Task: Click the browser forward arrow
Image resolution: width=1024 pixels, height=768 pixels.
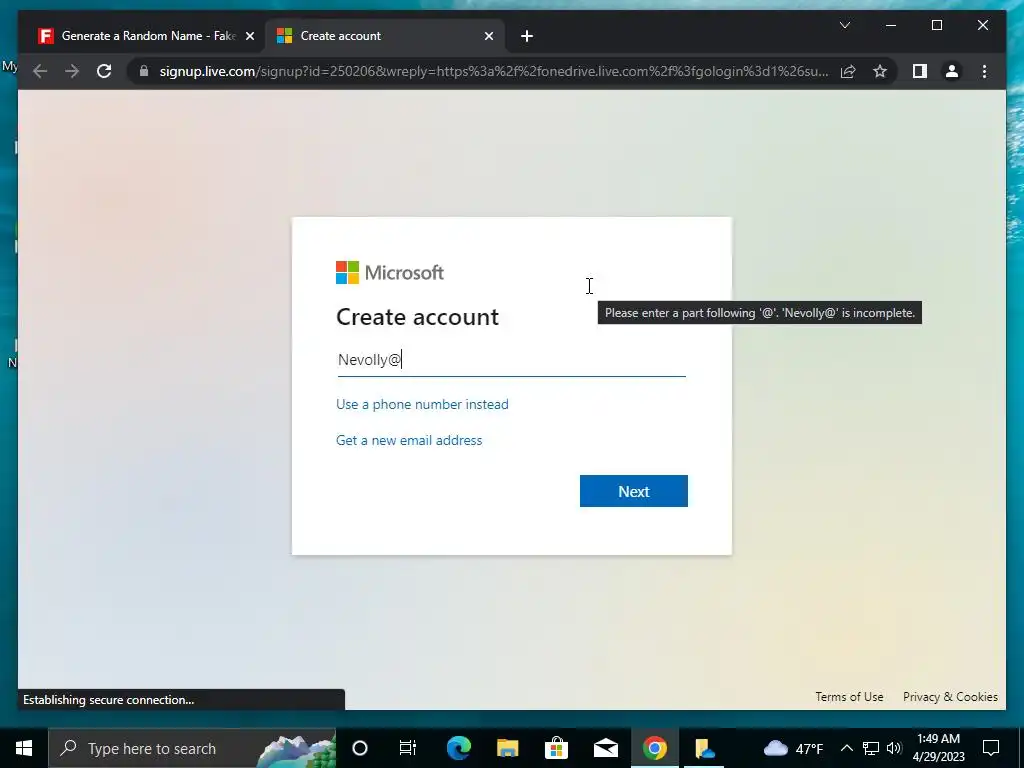Action: pyautogui.click(x=72, y=71)
